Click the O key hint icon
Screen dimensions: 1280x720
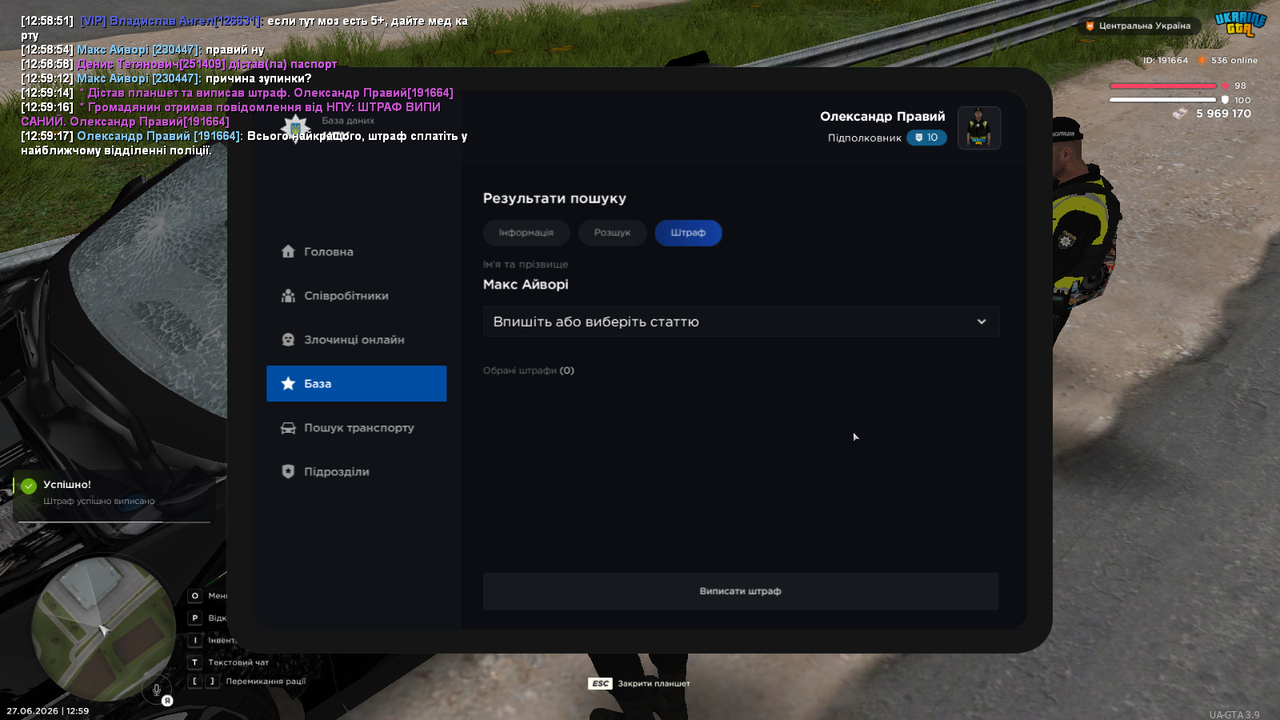196,596
